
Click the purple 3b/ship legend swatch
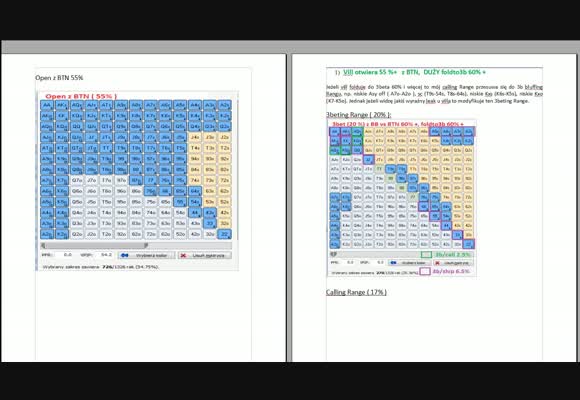tap(425, 271)
